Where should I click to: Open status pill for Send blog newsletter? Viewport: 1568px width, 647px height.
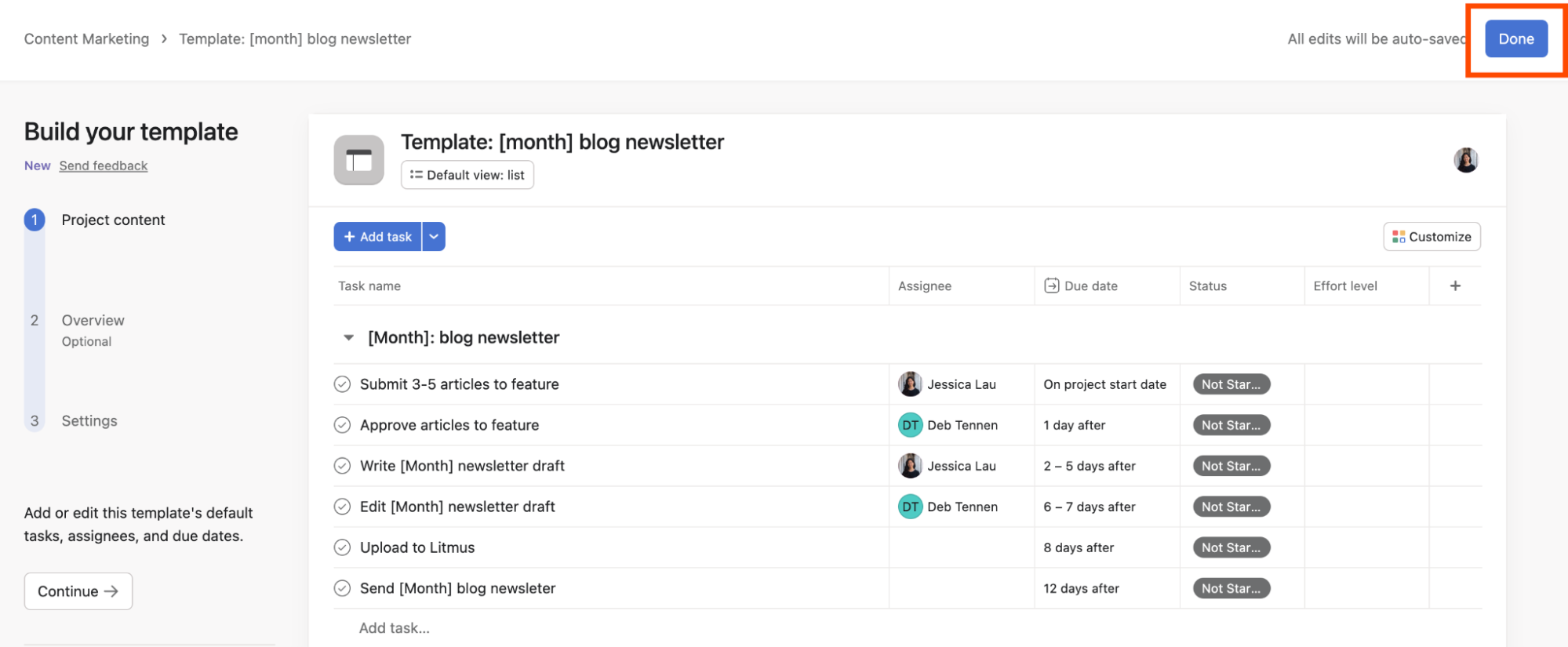point(1231,588)
